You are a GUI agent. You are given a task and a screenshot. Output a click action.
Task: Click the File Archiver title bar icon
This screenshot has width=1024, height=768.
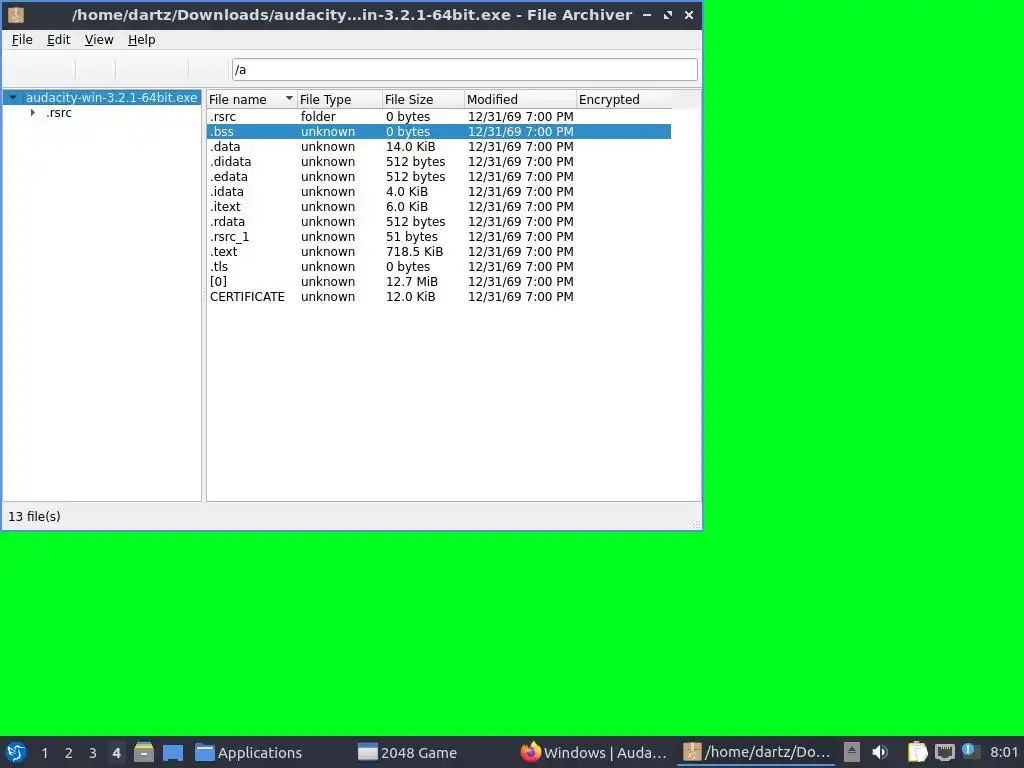(16, 14)
